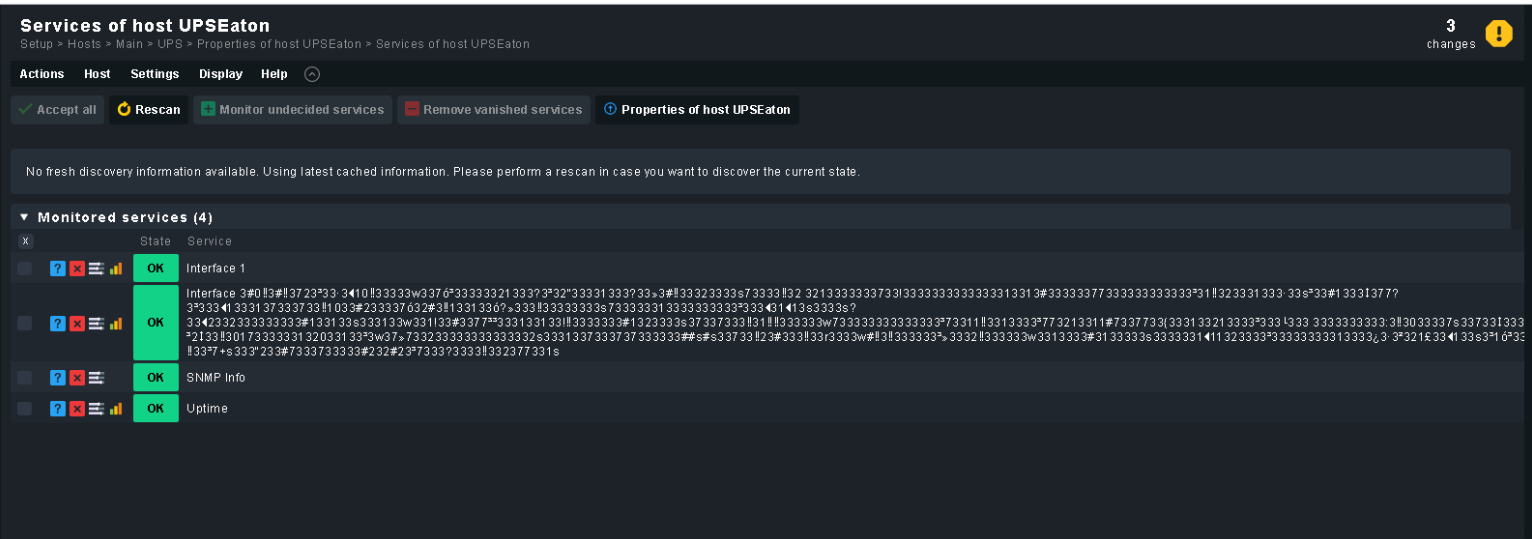Viewport: 1532px width, 539px height.
Task: Go to Properties of host UPSEaton
Action: tap(697, 110)
